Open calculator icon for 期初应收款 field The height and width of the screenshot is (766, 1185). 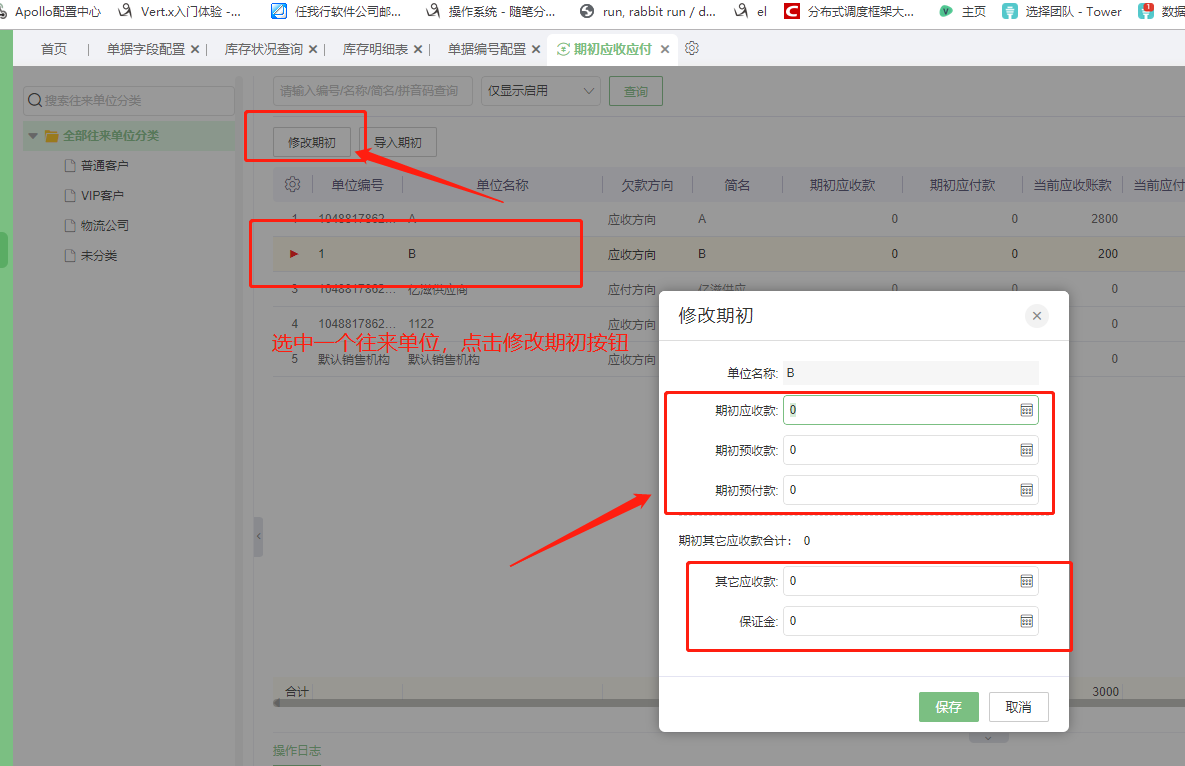pos(1026,410)
